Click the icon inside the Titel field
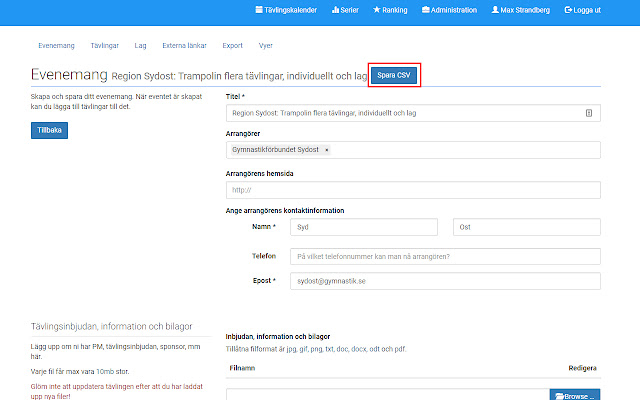The height and width of the screenshot is (400, 640). coord(589,113)
